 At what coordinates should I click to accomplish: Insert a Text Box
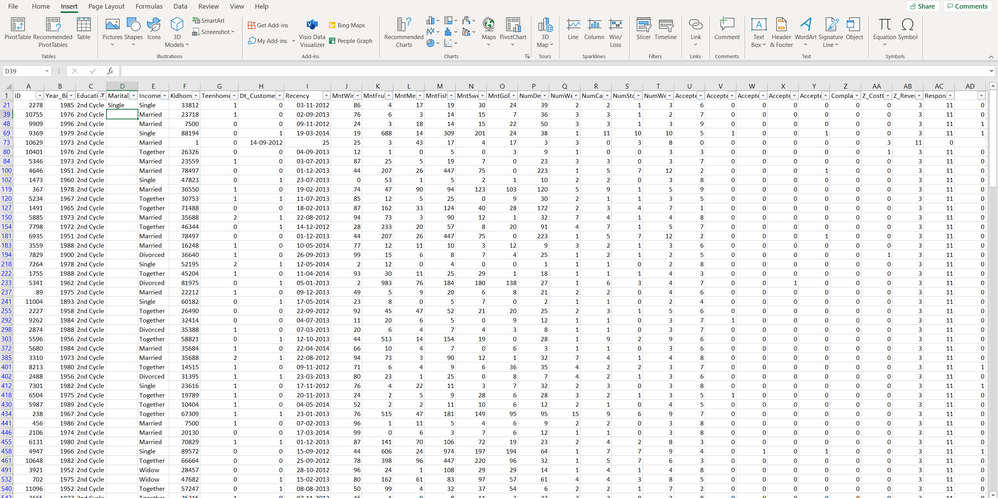pos(758,33)
